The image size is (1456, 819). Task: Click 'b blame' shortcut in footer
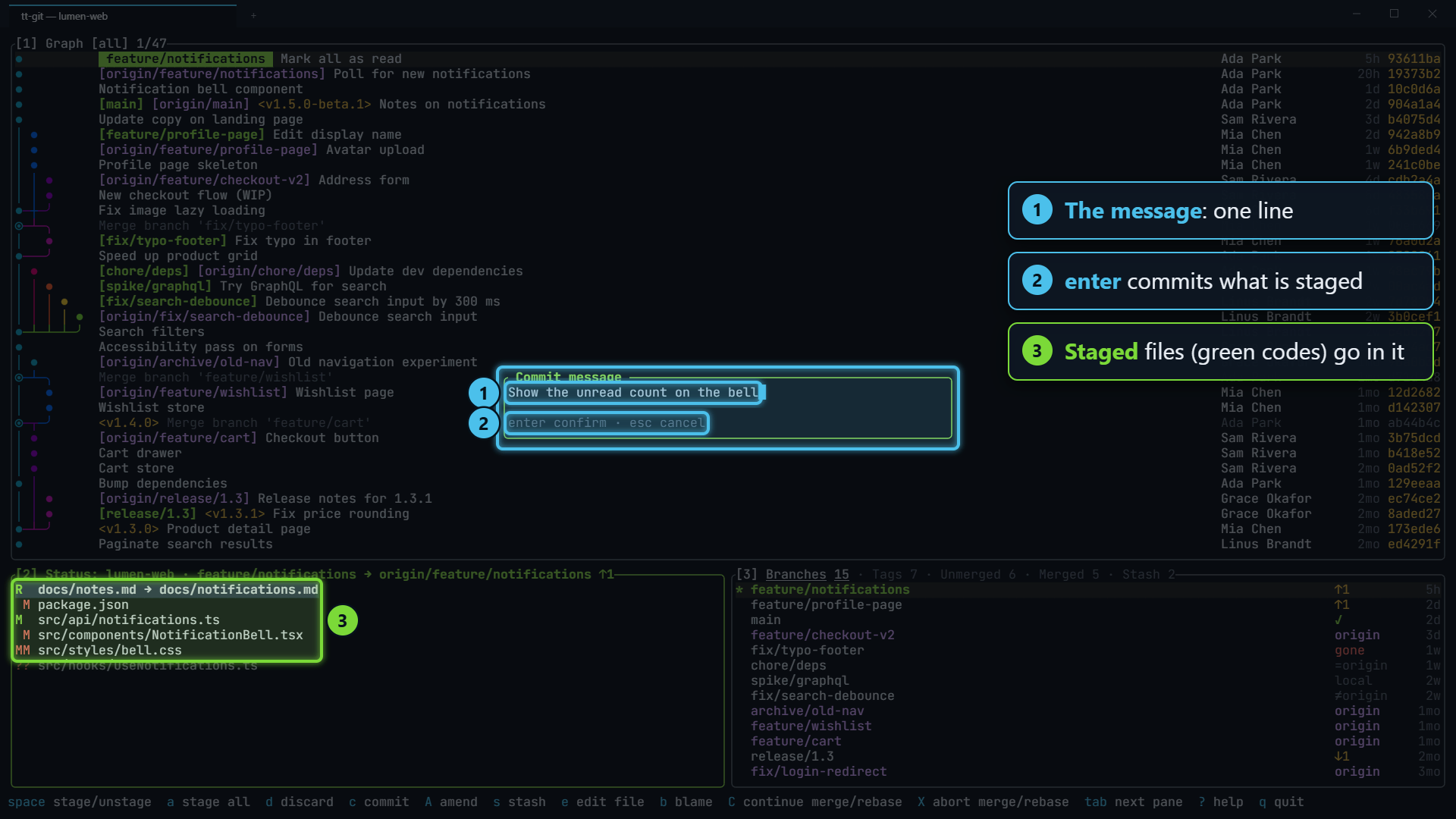(x=686, y=802)
